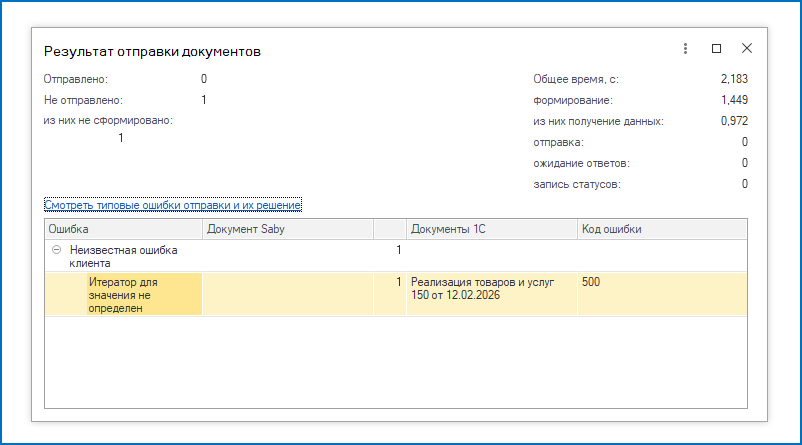Click the "Ошибка" column header
Viewport: 802px width, 445px height.
click(123, 229)
